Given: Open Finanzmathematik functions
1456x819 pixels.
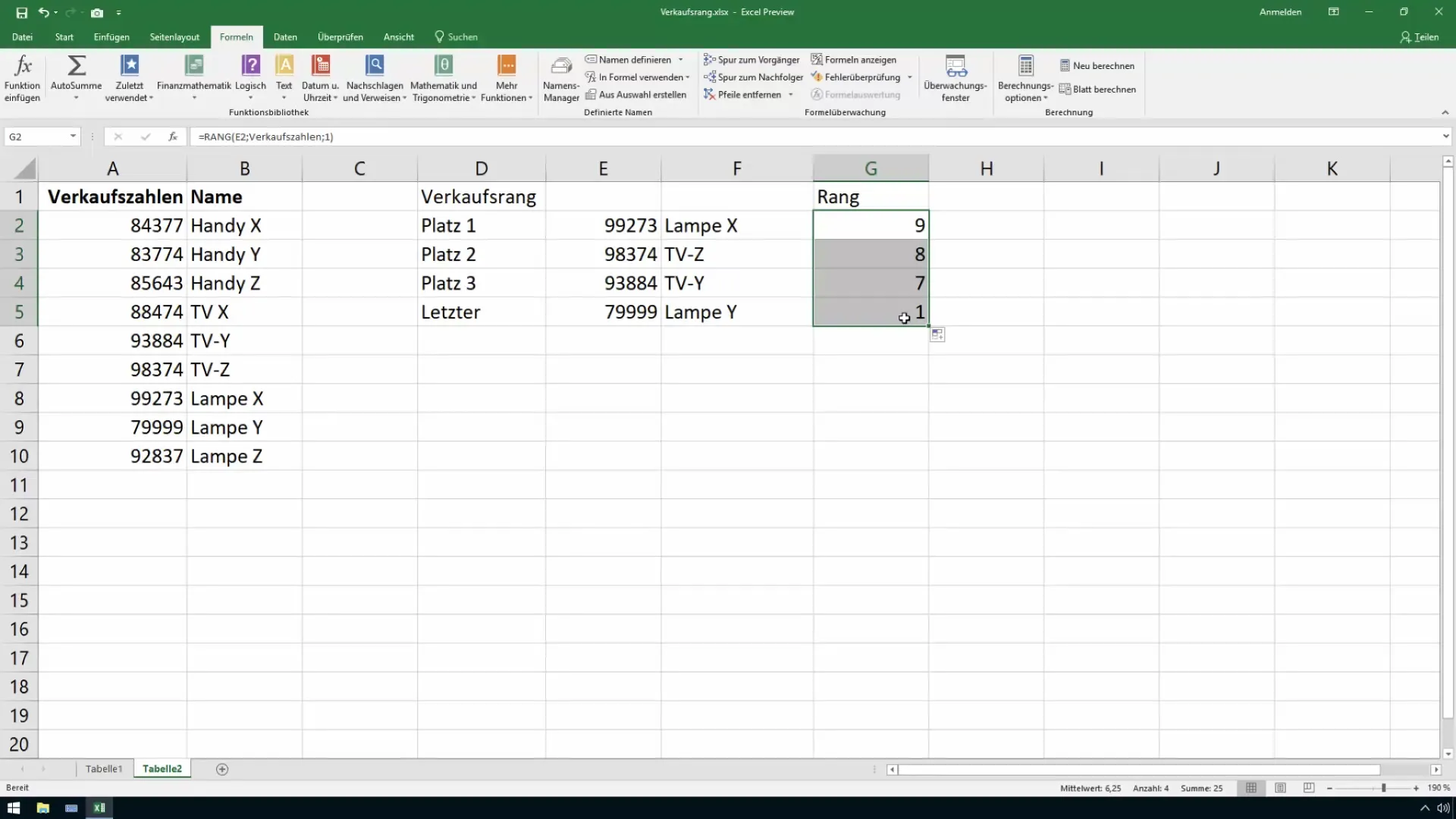Looking at the screenshot, I should coord(194,78).
